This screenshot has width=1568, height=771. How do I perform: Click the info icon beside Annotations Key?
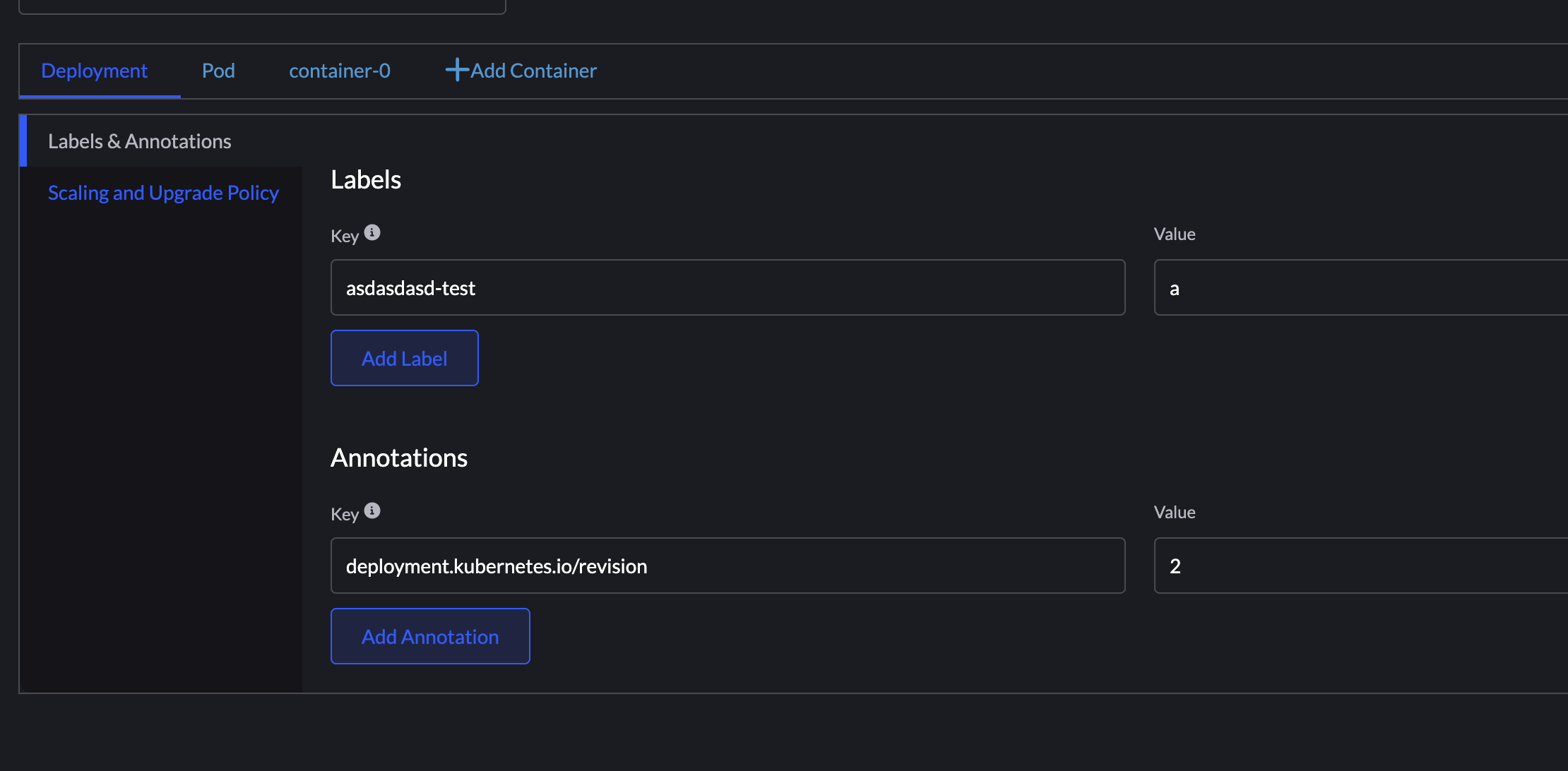[x=372, y=510]
